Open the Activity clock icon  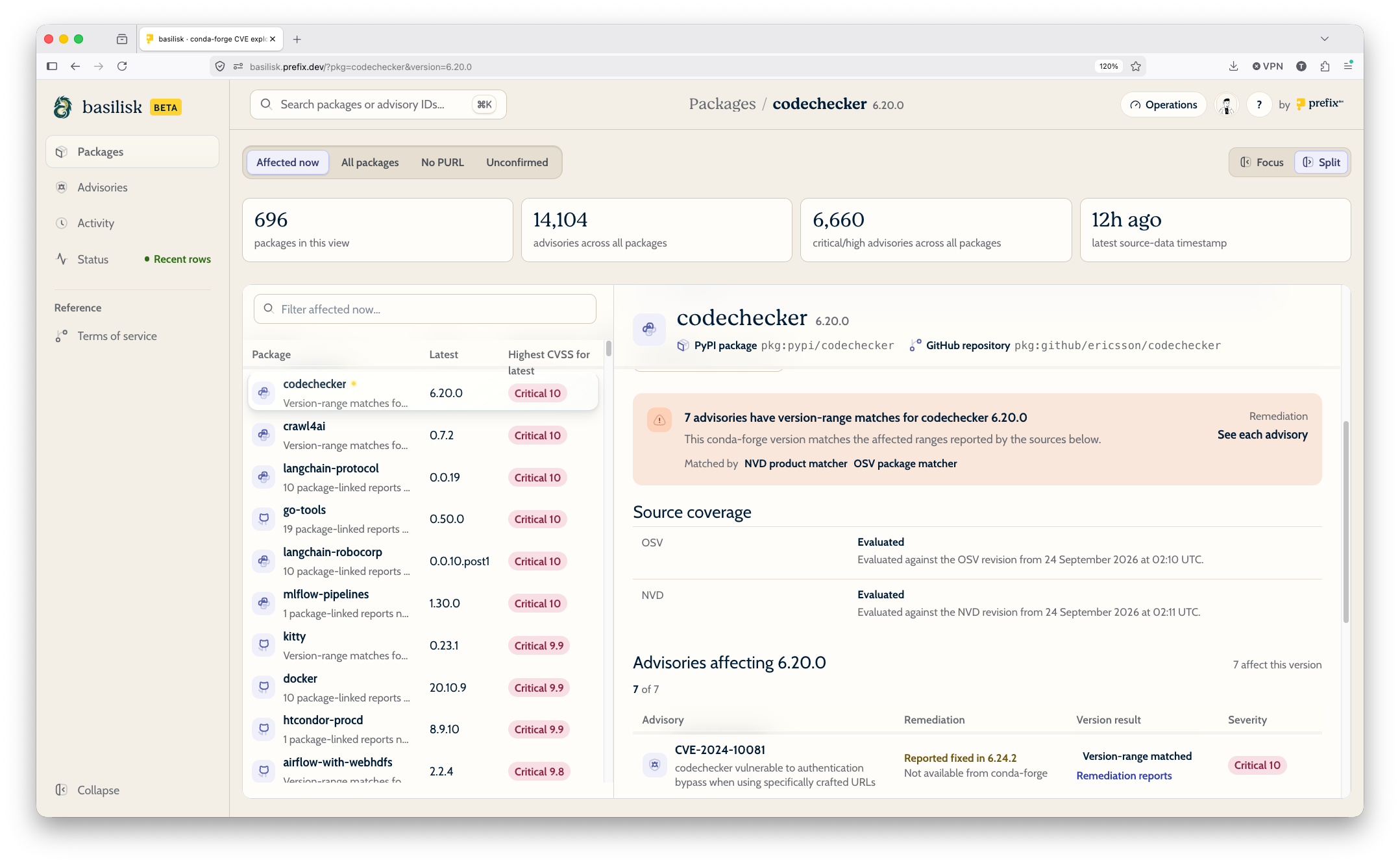[62, 223]
